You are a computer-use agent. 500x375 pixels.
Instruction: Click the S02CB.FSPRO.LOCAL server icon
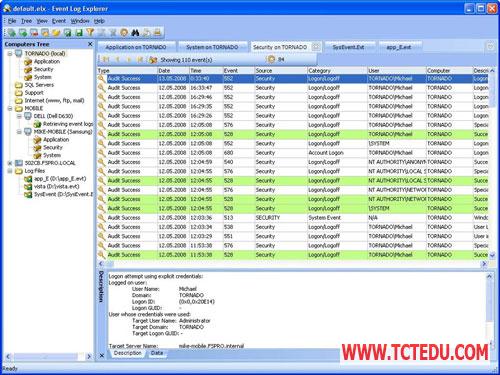coord(19,163)
